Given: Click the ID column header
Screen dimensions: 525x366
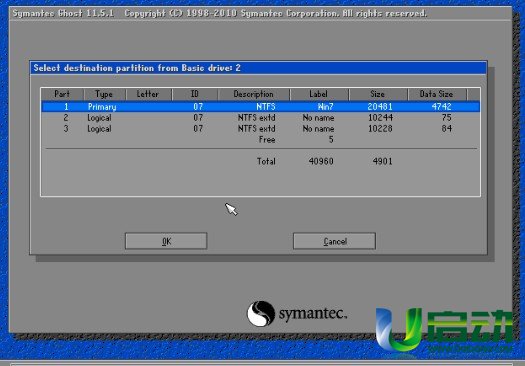Looking at the screenshot, I should coord(195,94).
